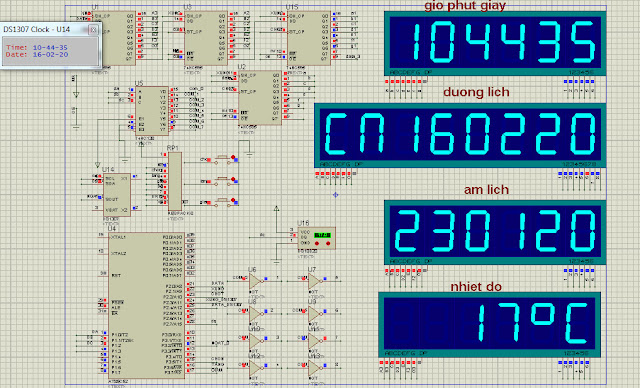Select the U4 microcontroller body

coord(147,305)
